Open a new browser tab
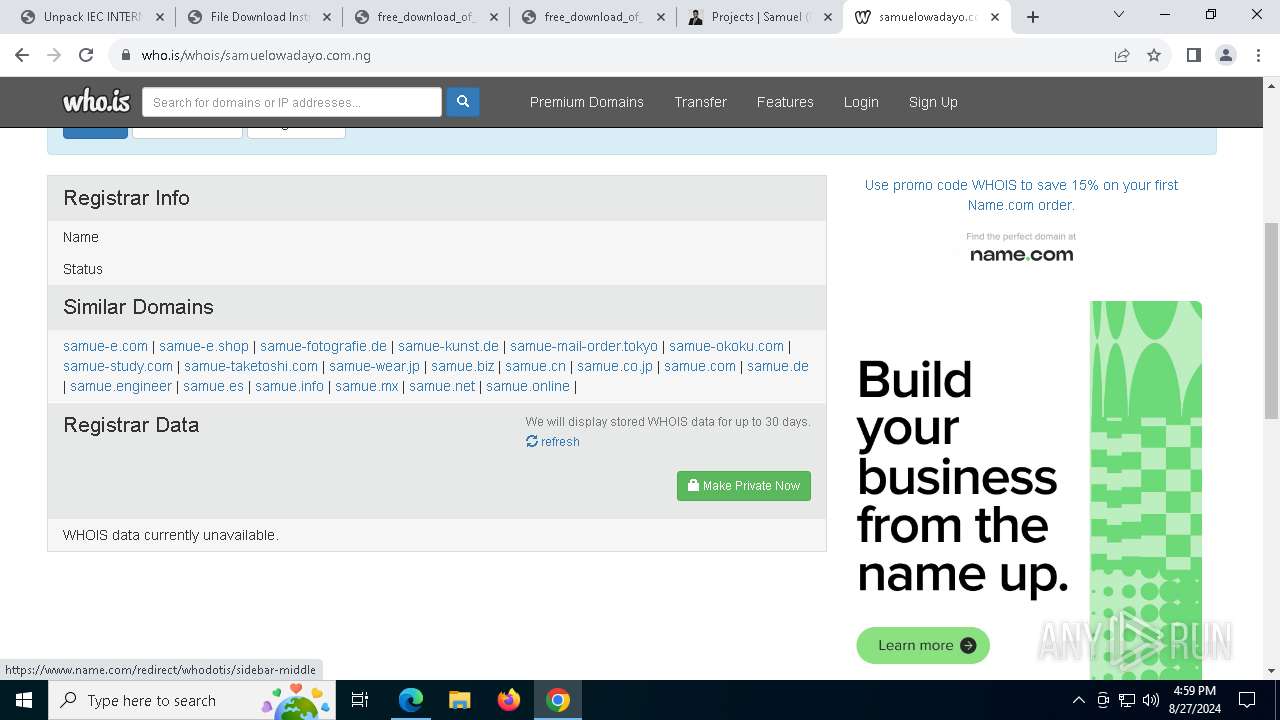 click(1033, 17)
